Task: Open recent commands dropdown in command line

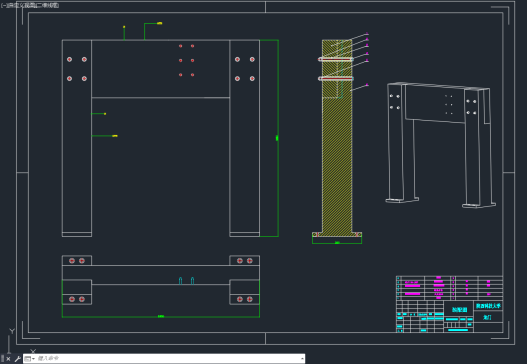Action: [x=30, y=359]
